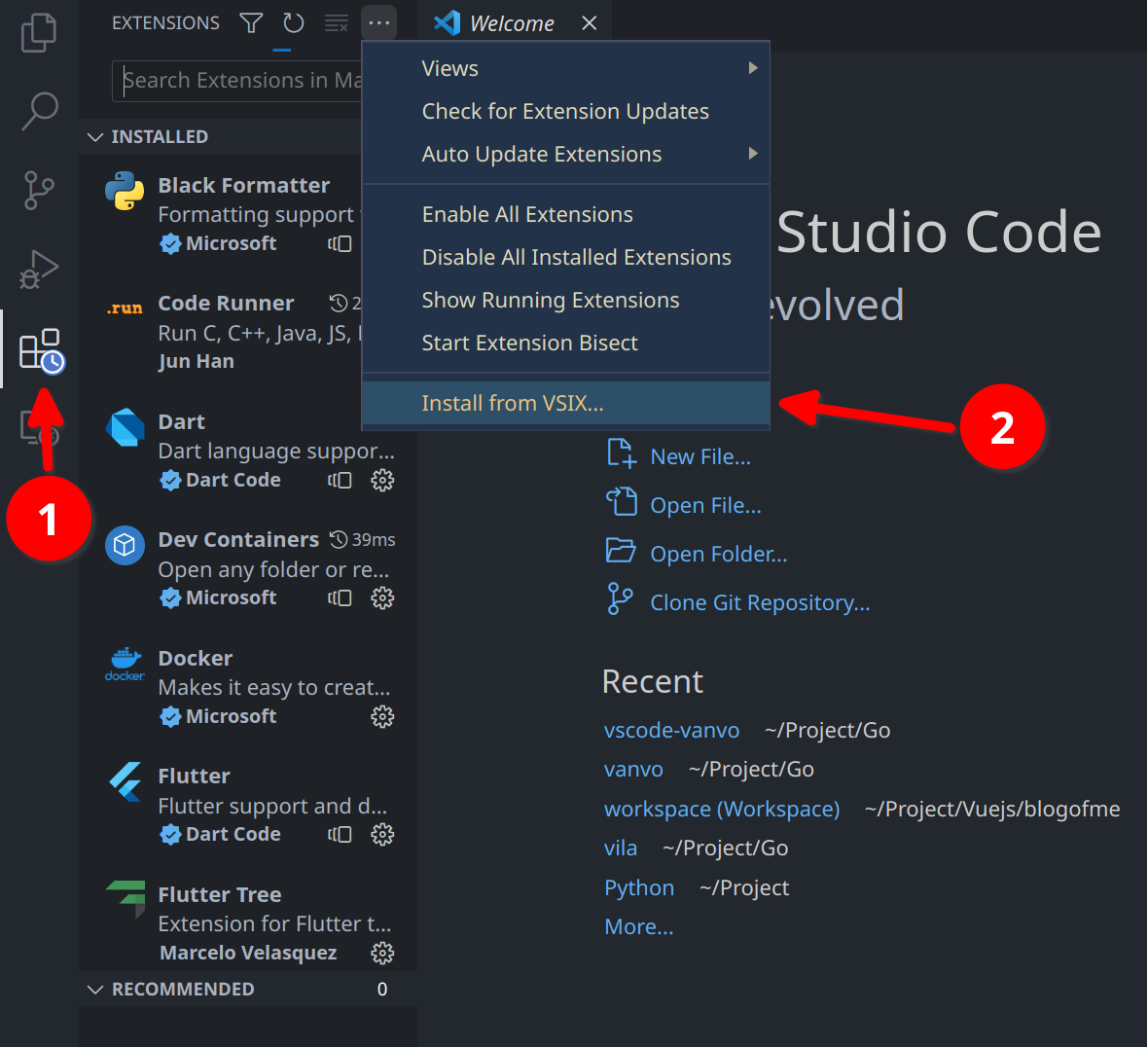The image size is (1148, 1048).
Task: Open recent project Python
Action: tap(639, 888)
